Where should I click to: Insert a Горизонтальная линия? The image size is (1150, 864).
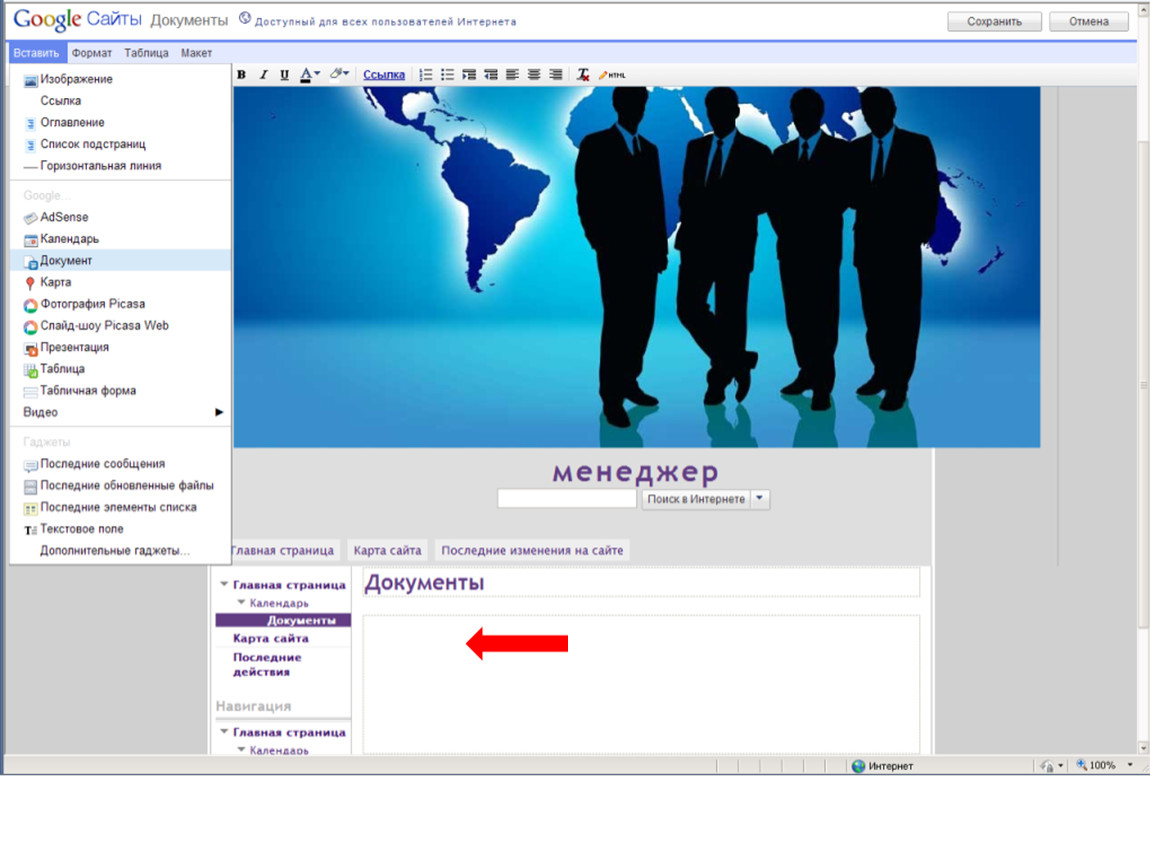coord(120,166)
